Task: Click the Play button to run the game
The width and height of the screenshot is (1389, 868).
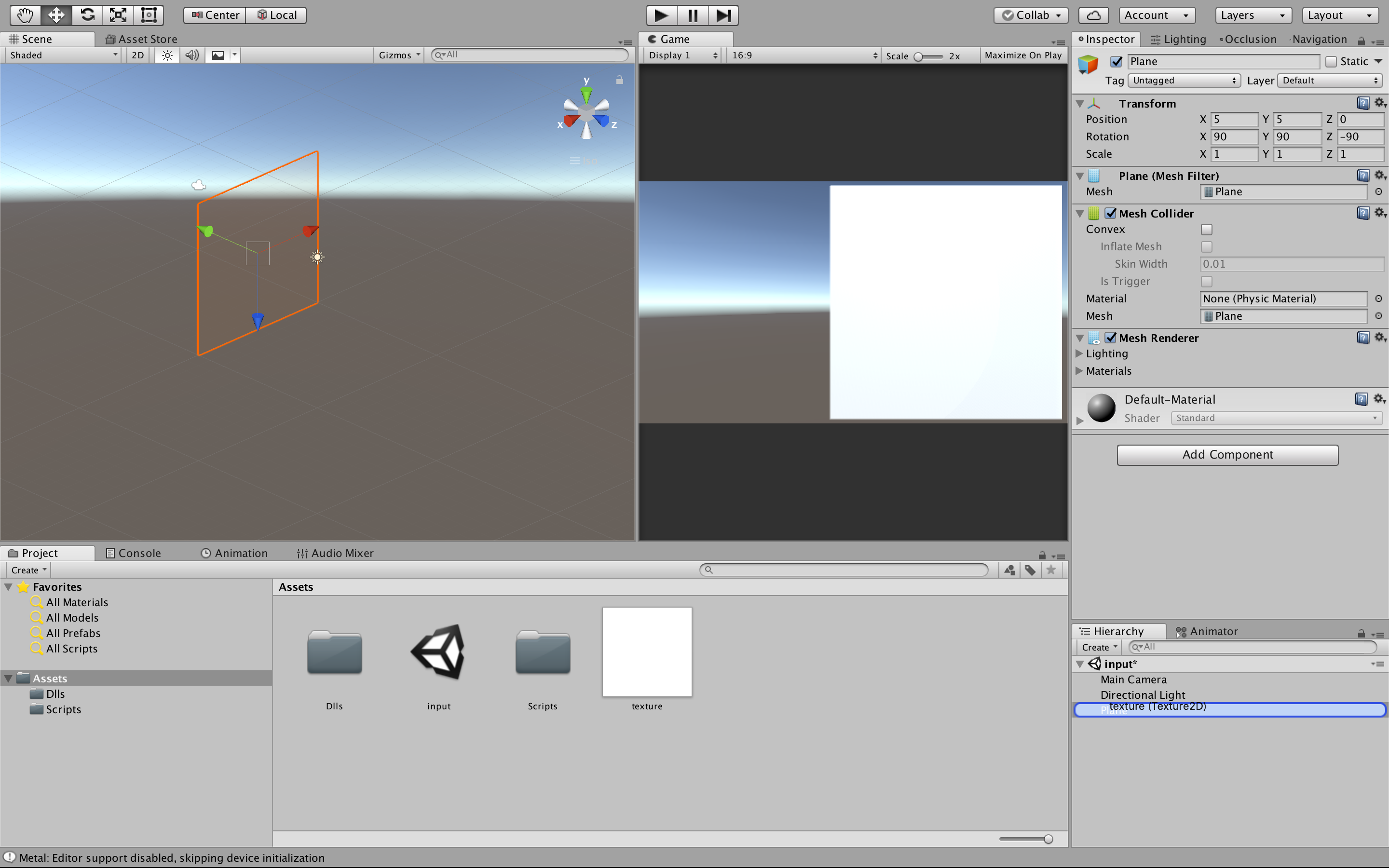Action: [x=660, y=14]
